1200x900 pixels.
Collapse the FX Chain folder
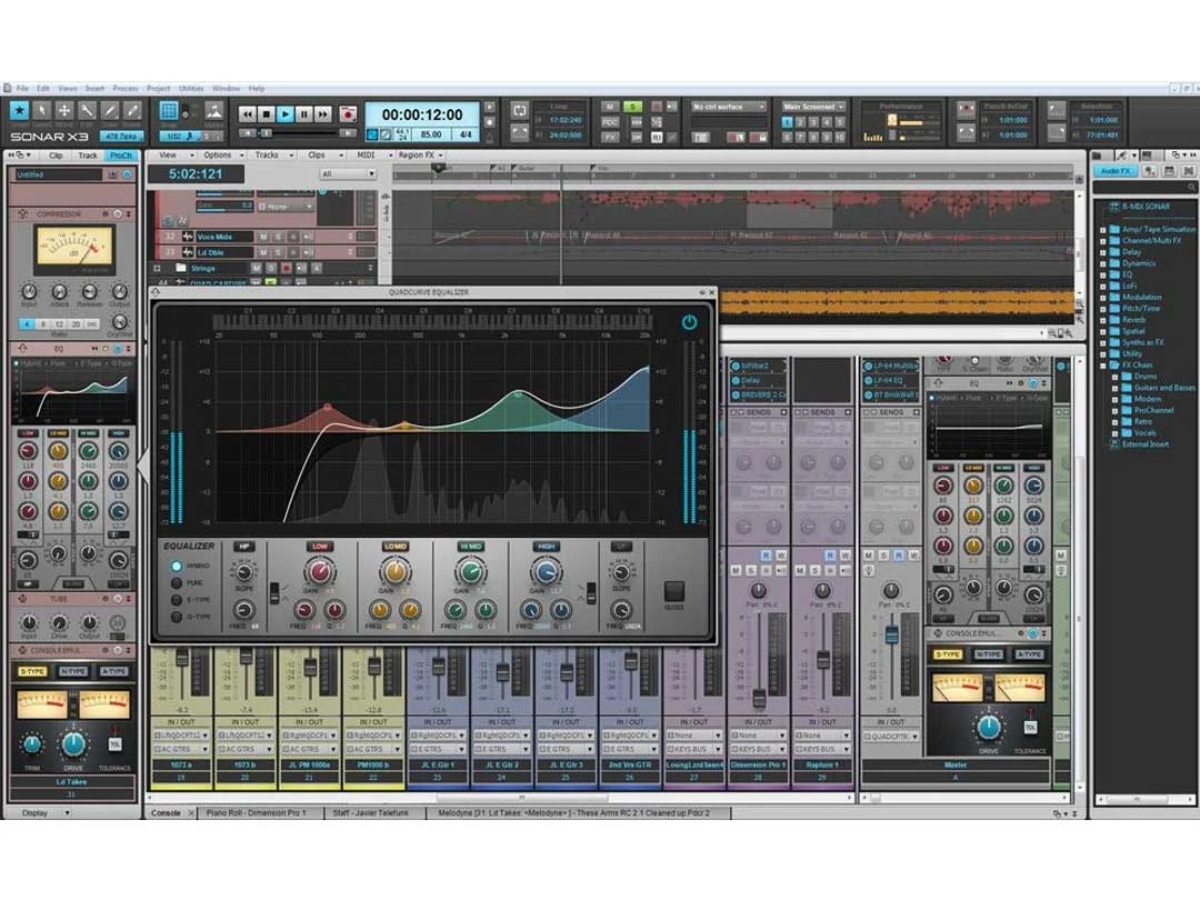click(1104, 365)
